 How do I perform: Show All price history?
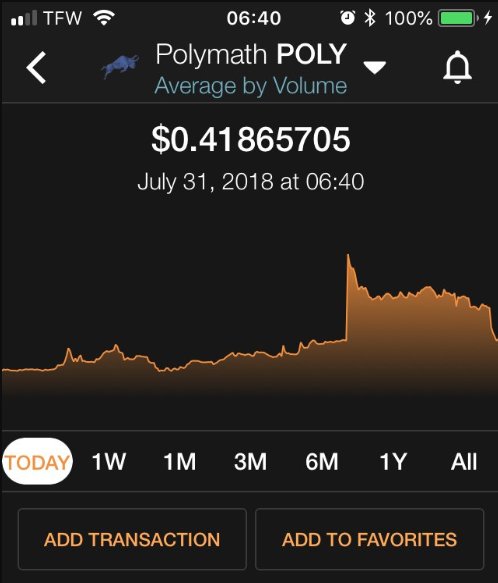click(464, 461)
